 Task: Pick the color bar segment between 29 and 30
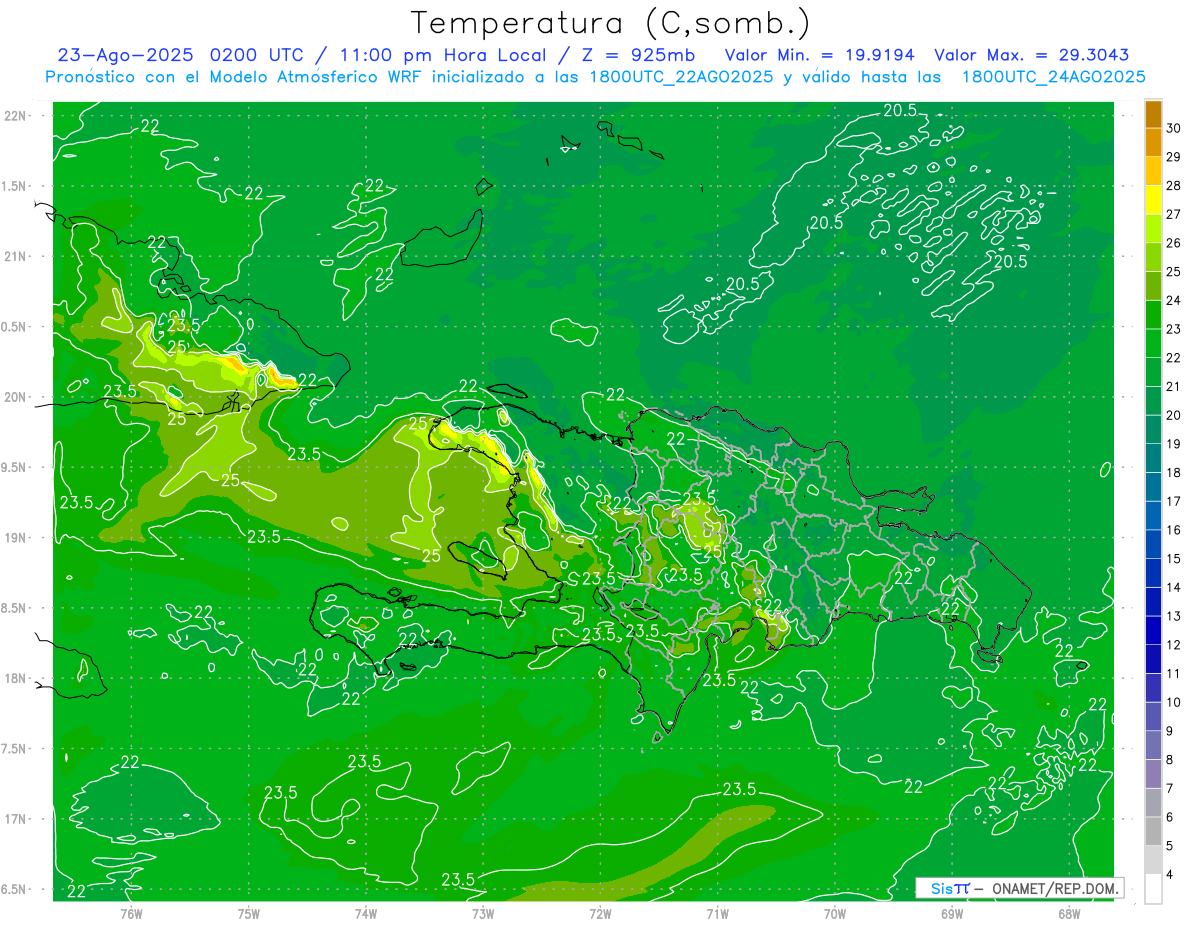point(1153,143)
